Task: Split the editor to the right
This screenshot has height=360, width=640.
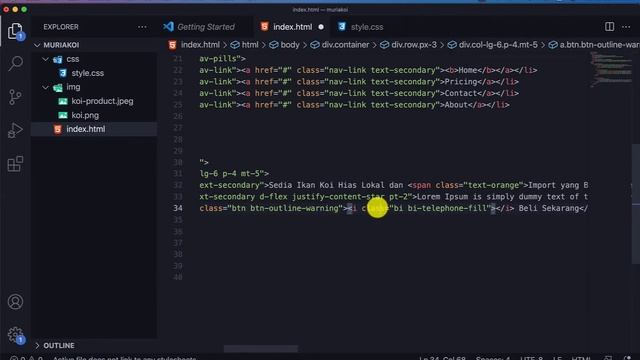Action: click(x=609, y=27)
